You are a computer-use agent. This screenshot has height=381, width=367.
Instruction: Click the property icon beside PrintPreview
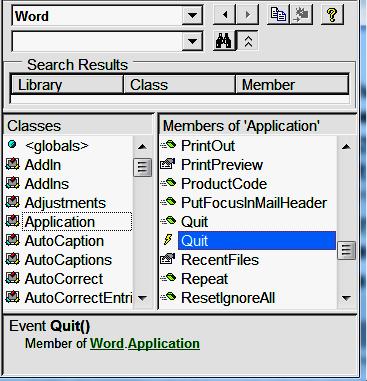[168, 164]
